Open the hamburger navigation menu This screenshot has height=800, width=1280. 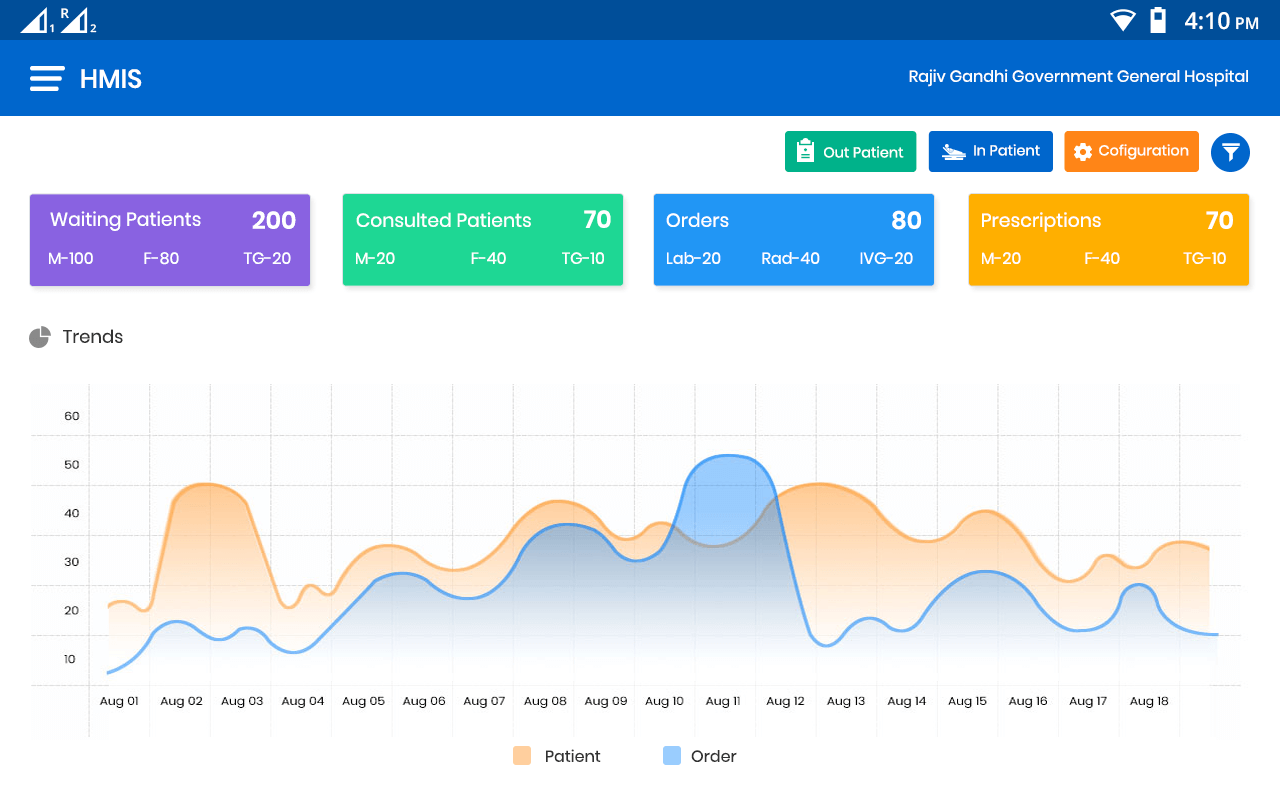click(47, 79)
